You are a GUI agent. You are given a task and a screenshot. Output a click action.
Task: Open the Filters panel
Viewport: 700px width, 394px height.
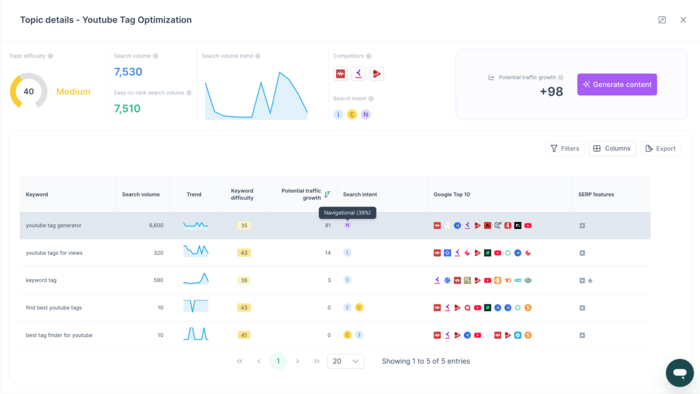565,149
